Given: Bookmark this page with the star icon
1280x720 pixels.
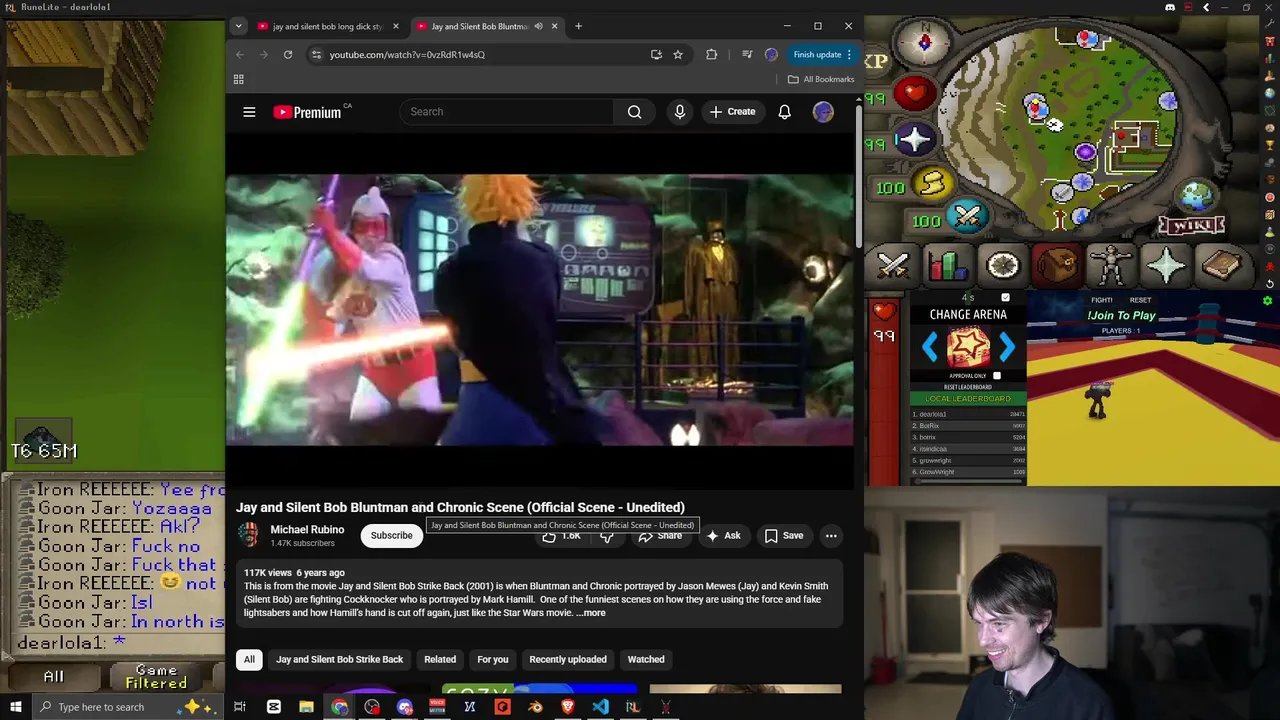Looking at the screenshot, I should point(678,54).
